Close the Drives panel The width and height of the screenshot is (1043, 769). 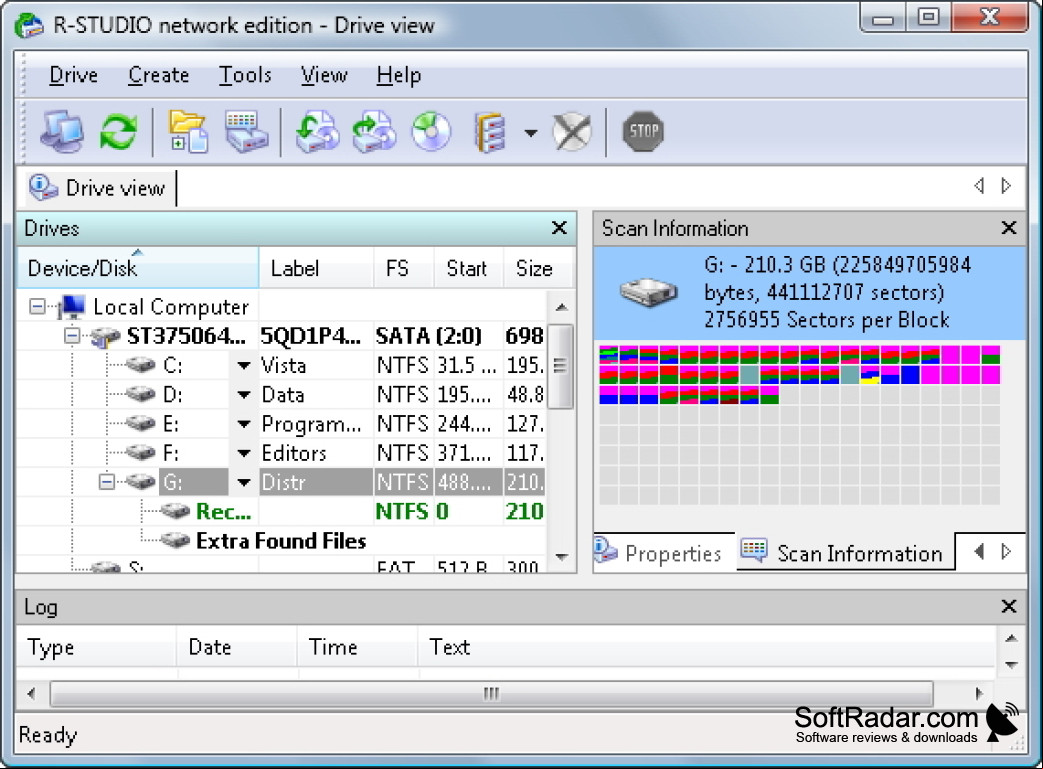coord(559,228)
